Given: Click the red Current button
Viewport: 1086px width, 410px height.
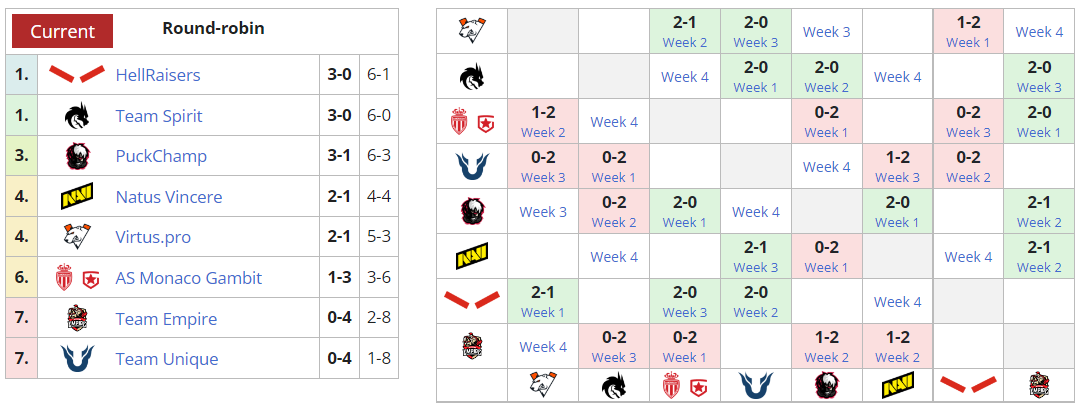Looking at the screenshot, I should (62, 31).
